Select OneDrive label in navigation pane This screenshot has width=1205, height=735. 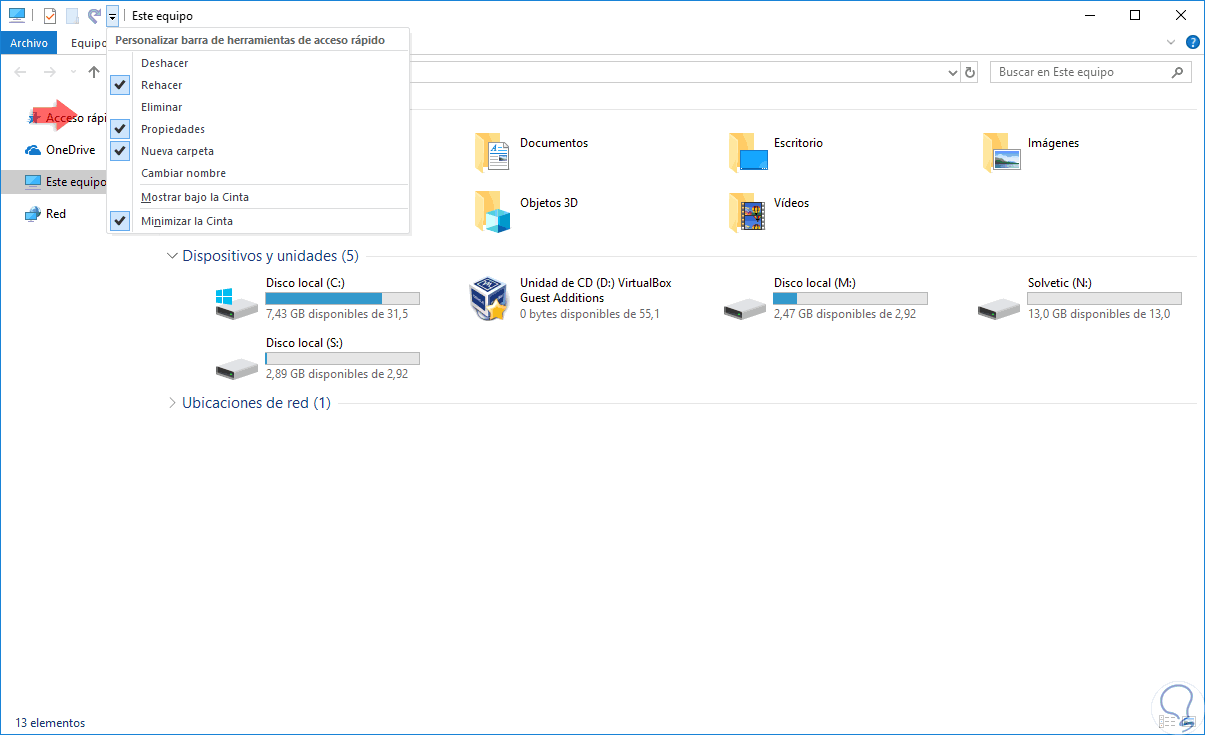70,150
